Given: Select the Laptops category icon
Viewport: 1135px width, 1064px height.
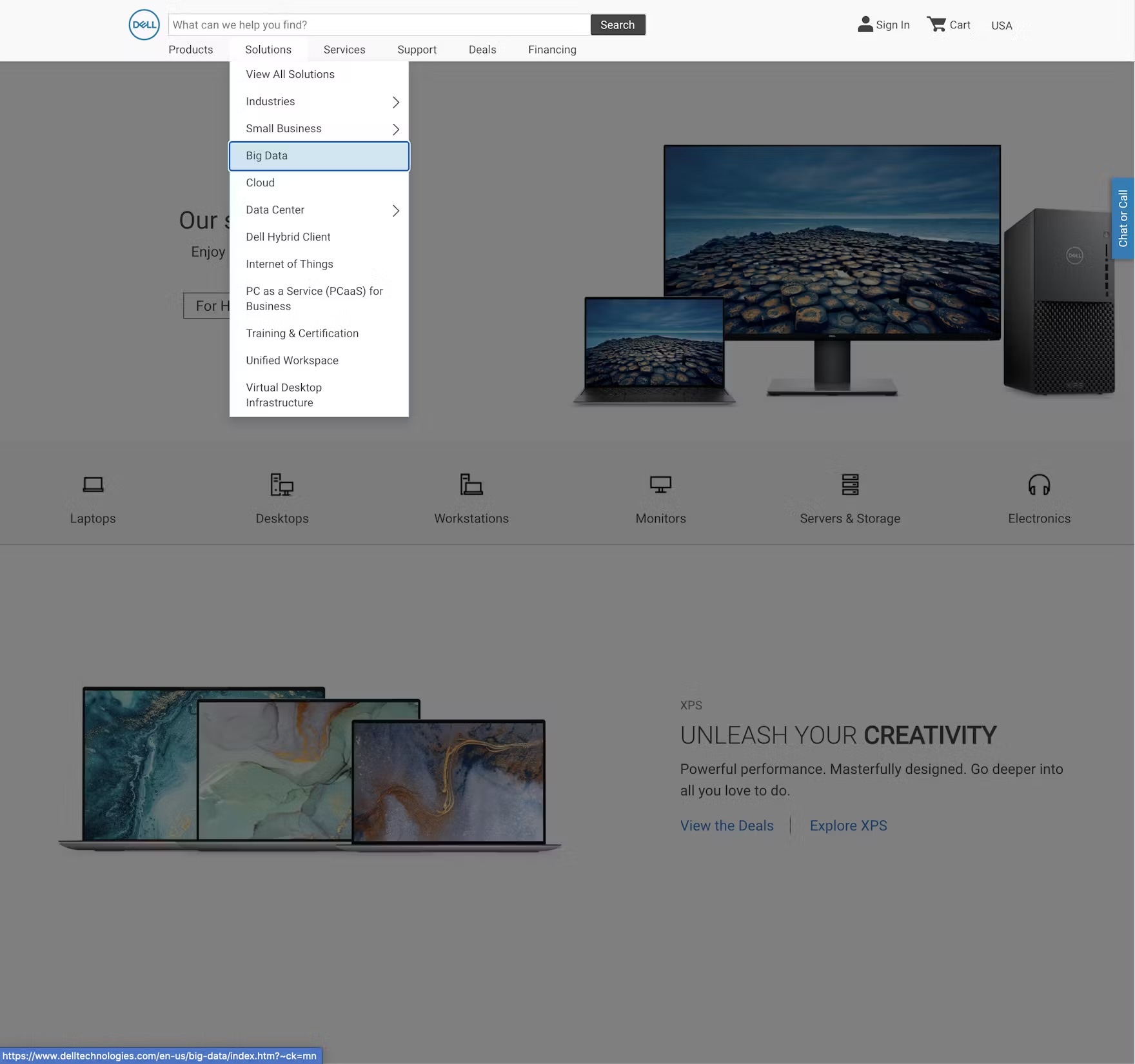Looking at the screenshot, I should coord(93,484).
